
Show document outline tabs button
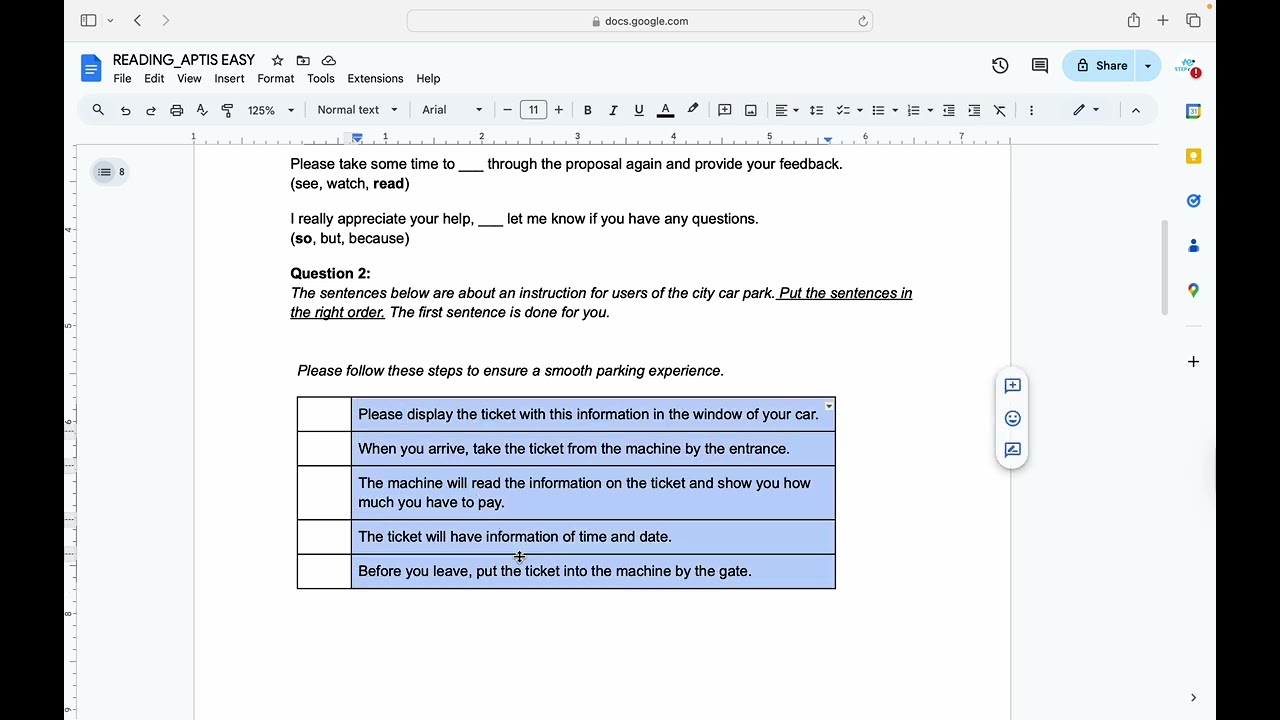point(110,172)
